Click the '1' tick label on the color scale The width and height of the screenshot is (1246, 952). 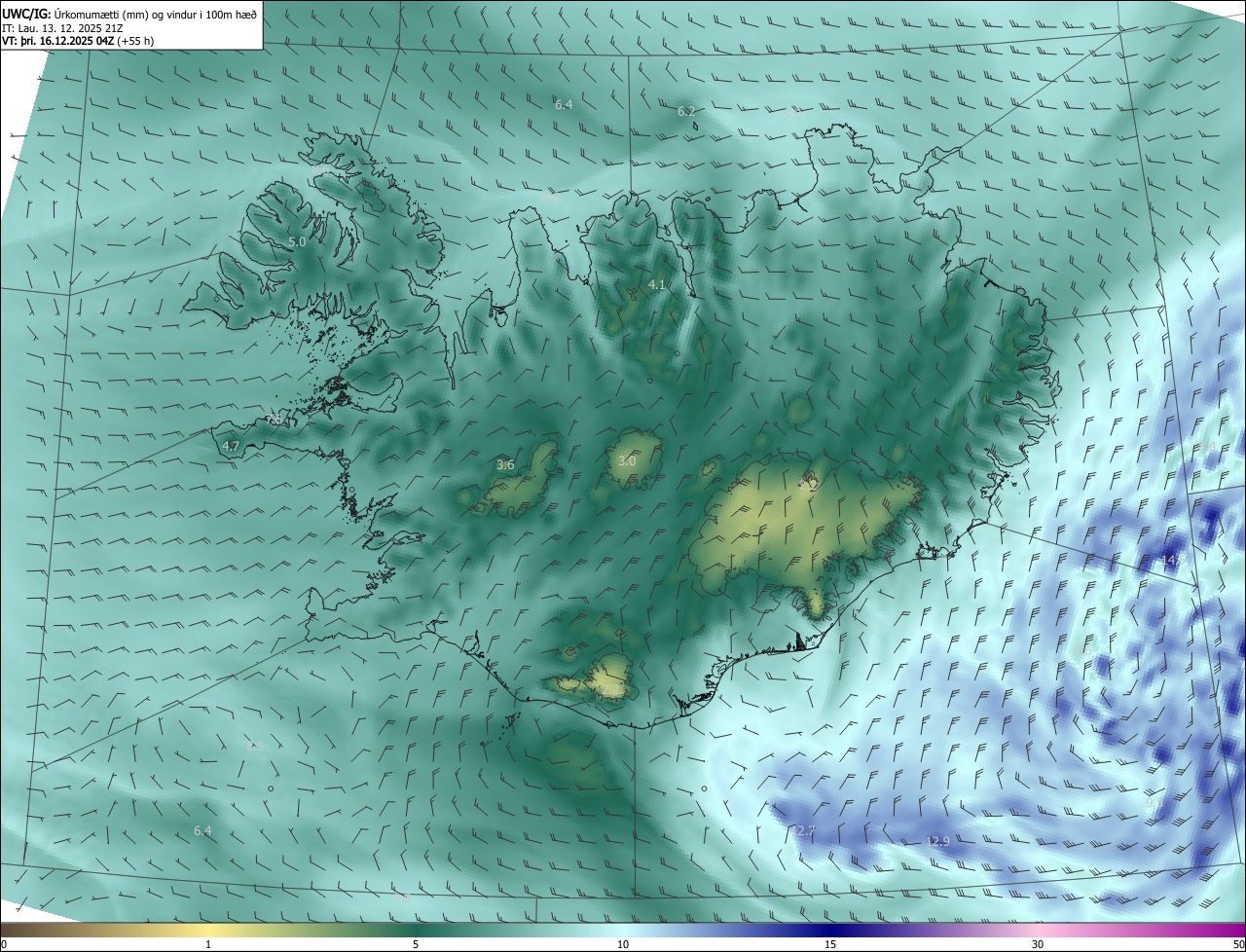(208, 945)
